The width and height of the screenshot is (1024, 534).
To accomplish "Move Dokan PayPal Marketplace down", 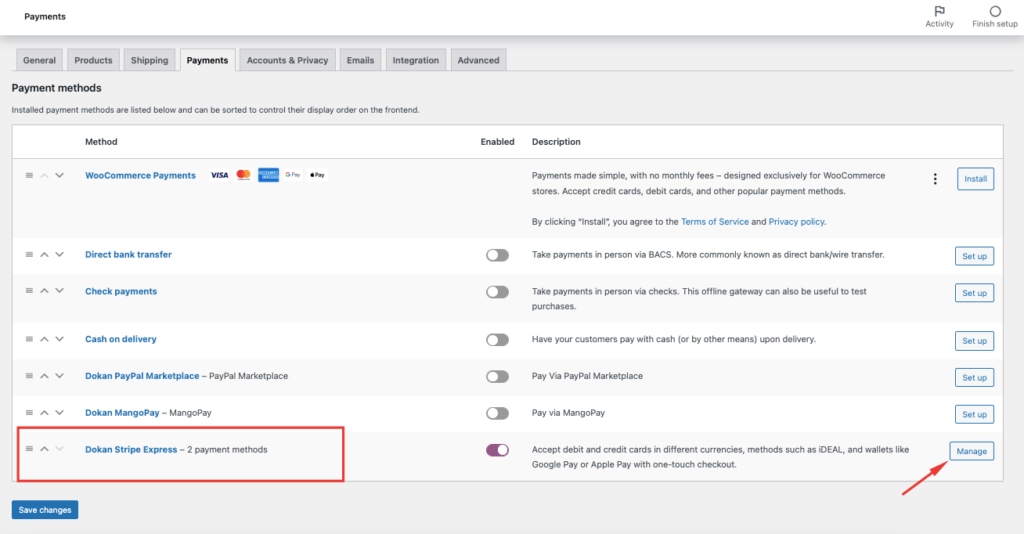I will point(59,376).
